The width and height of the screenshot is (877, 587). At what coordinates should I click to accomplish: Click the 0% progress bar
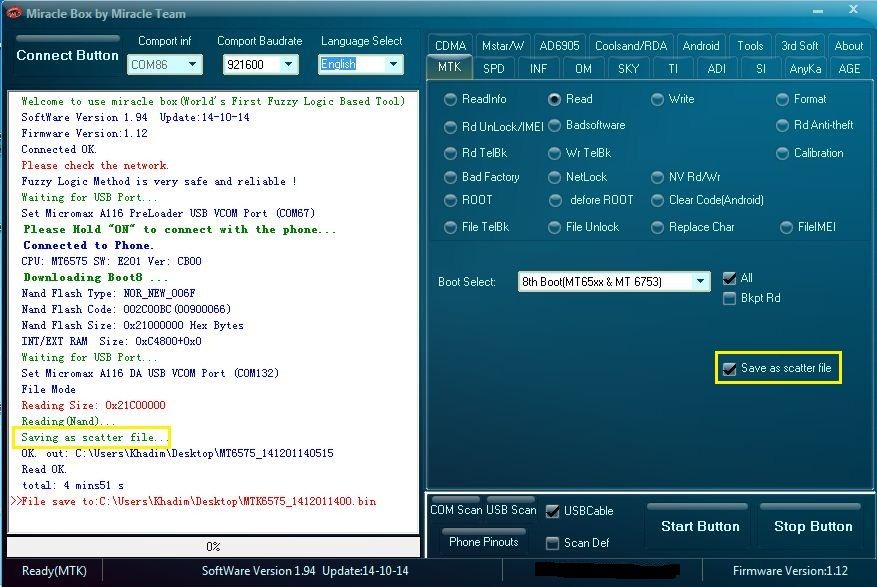coord(213,546)
